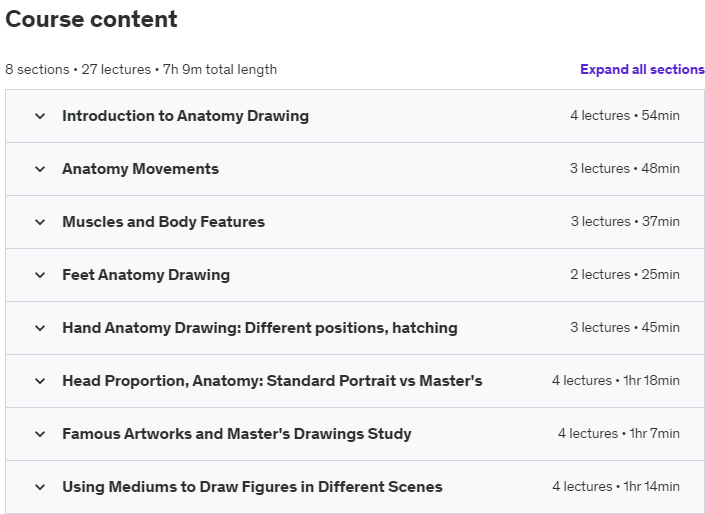The width and height of the screenshot is (705, 514).
Task: Click the '4 lectures • 1hr 14min' label
Action: point(616,487)
